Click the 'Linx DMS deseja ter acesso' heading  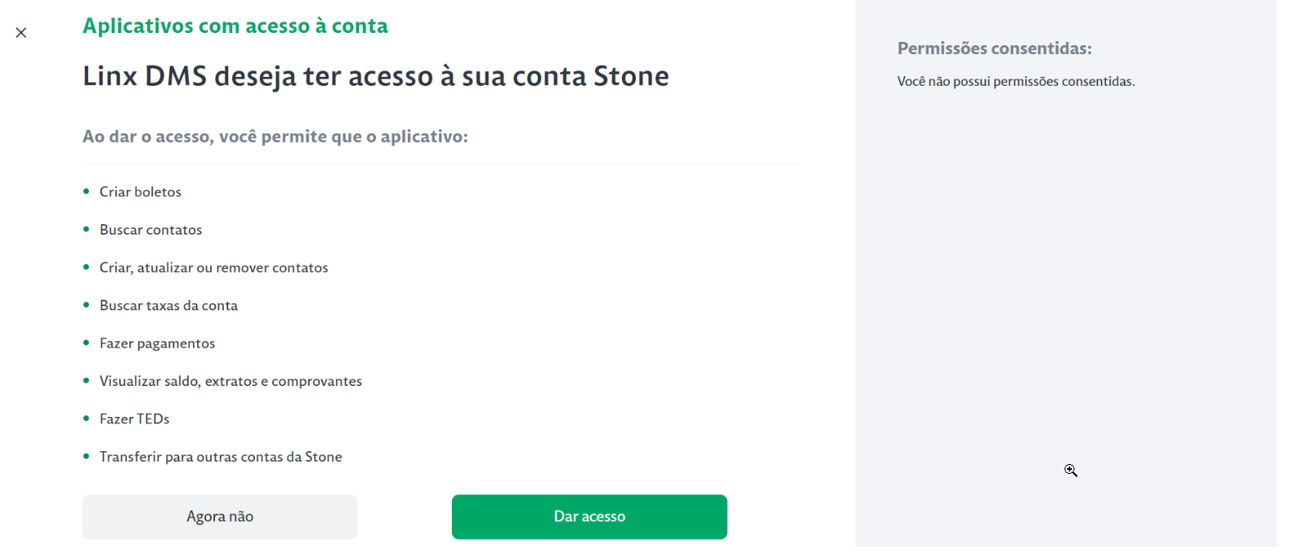click(375, 76)
